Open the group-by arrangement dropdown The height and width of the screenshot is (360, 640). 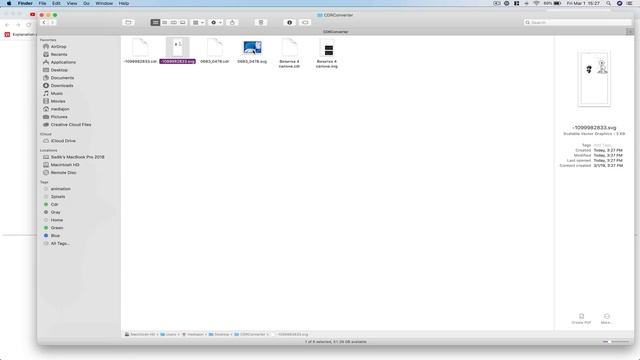pyautogui.click(x=198, y=22)
